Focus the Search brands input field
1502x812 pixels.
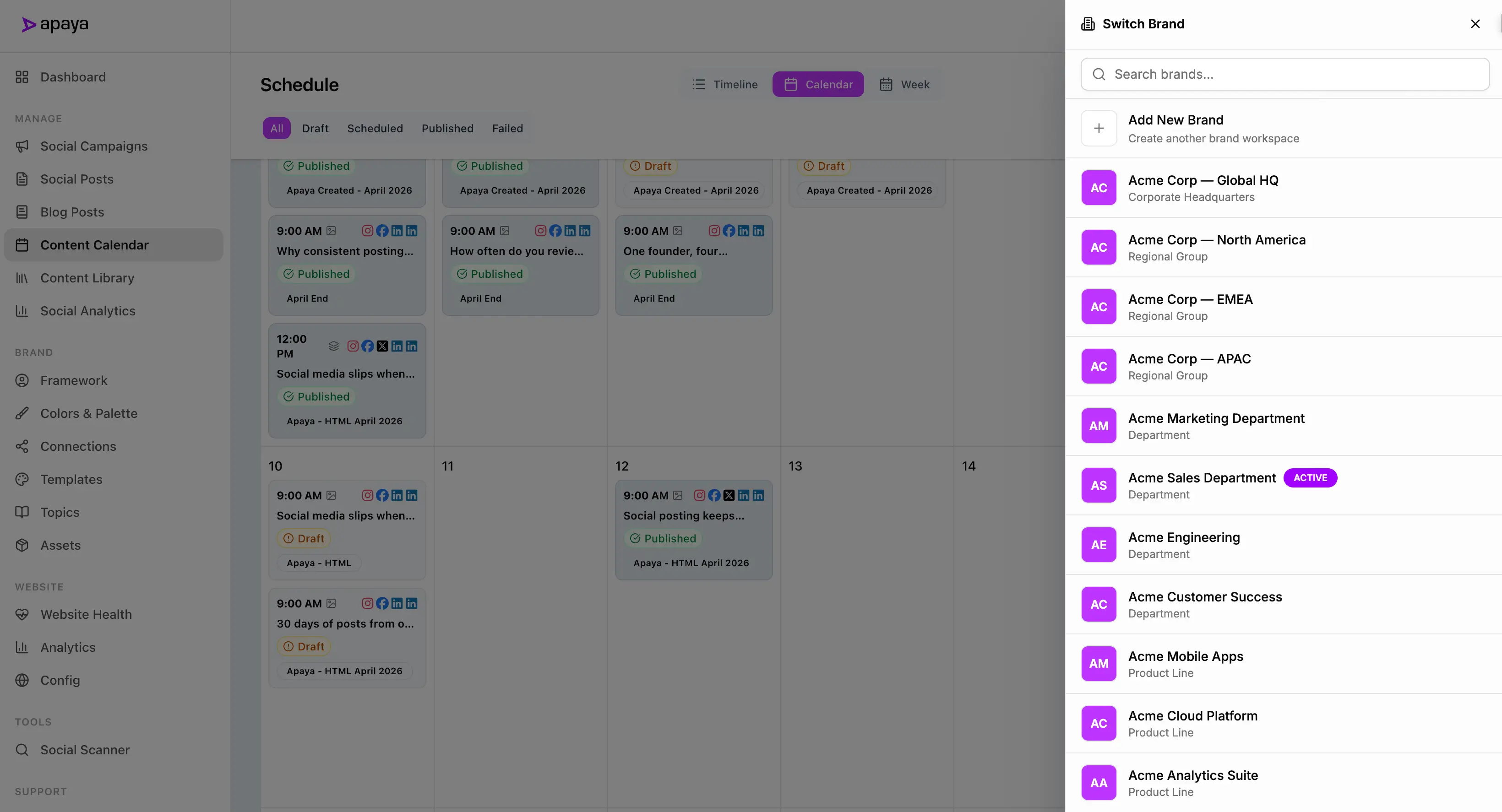coord(1284,74)
